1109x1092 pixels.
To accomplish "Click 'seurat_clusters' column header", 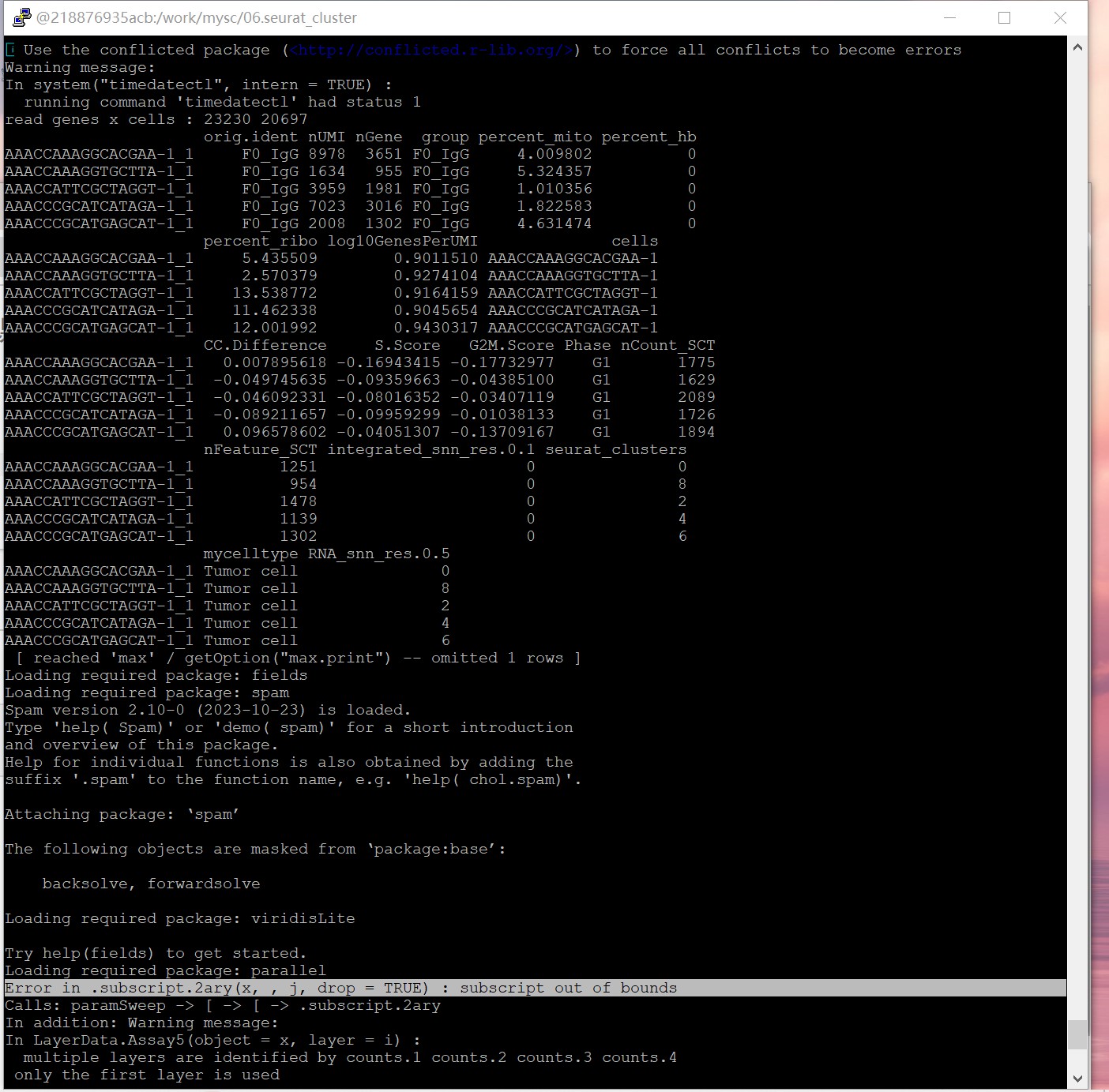I will click(616, 449).
